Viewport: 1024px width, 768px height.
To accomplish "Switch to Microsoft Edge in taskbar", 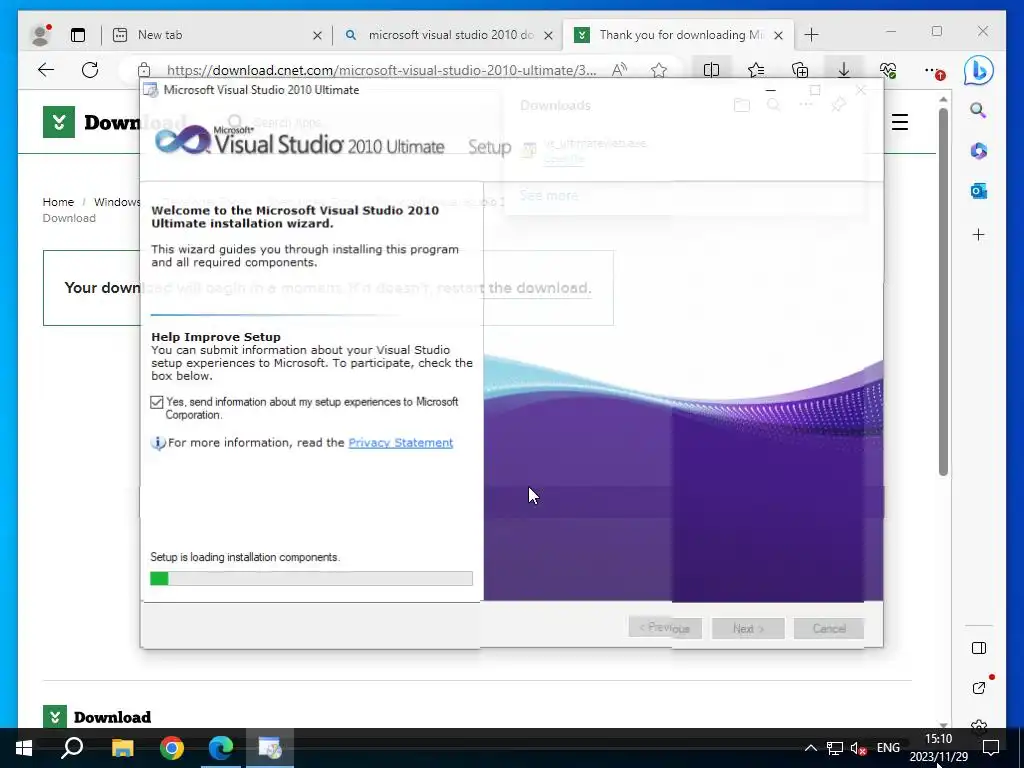I will point(221,748).
